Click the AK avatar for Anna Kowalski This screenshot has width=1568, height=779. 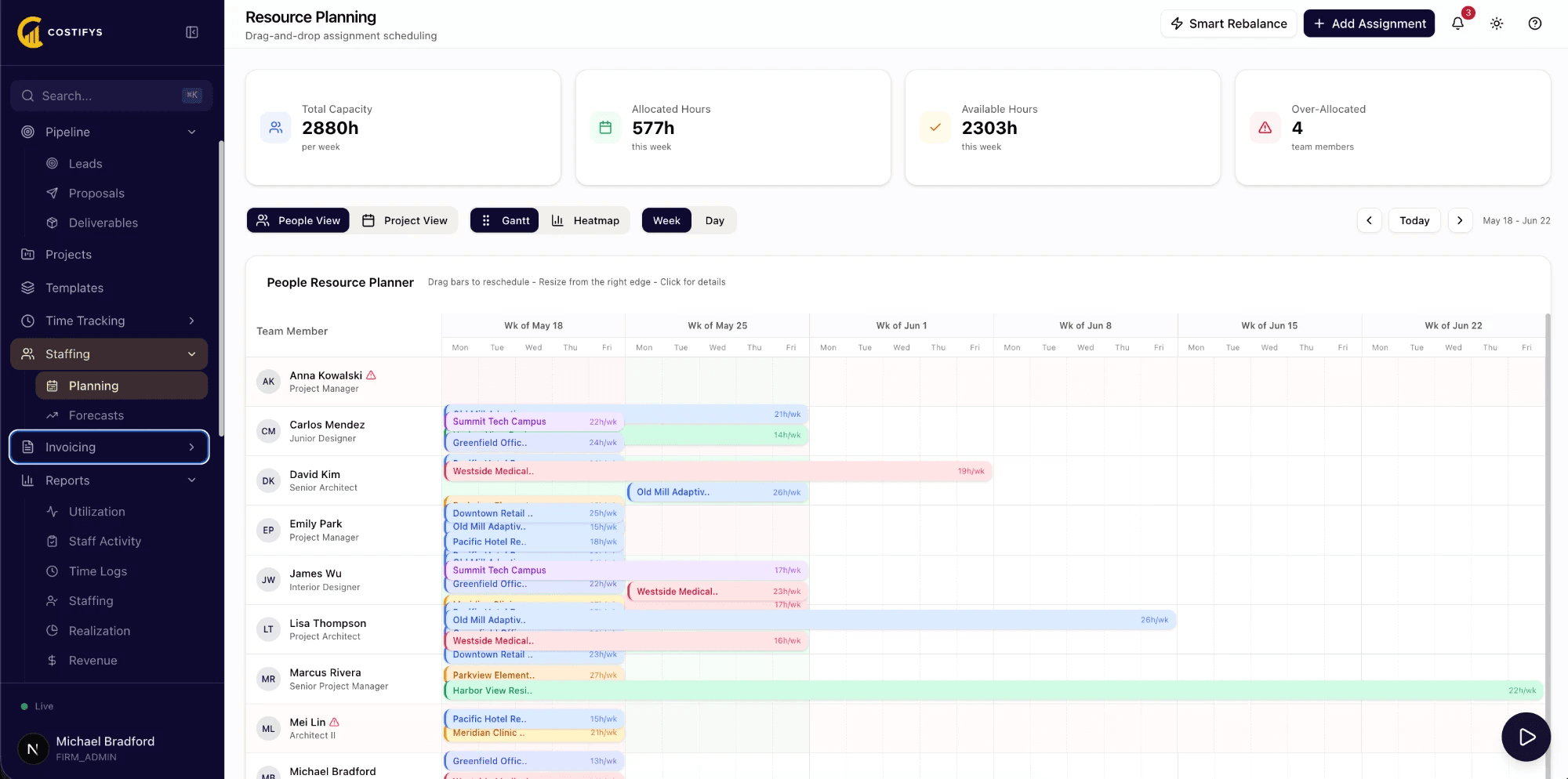point(268,382)
